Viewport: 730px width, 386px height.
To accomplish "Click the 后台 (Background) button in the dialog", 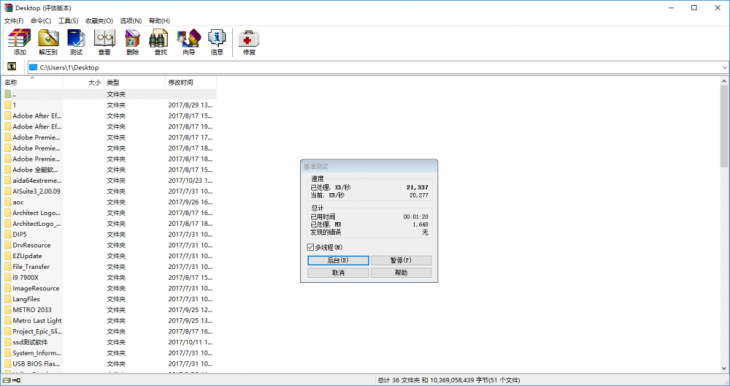I will coord(338,260).
